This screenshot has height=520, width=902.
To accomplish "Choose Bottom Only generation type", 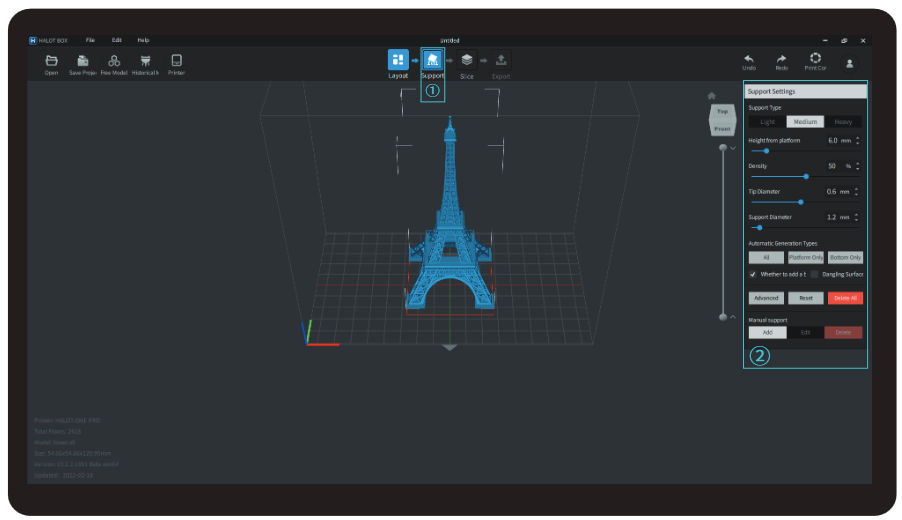I will (x=846, y=258).
